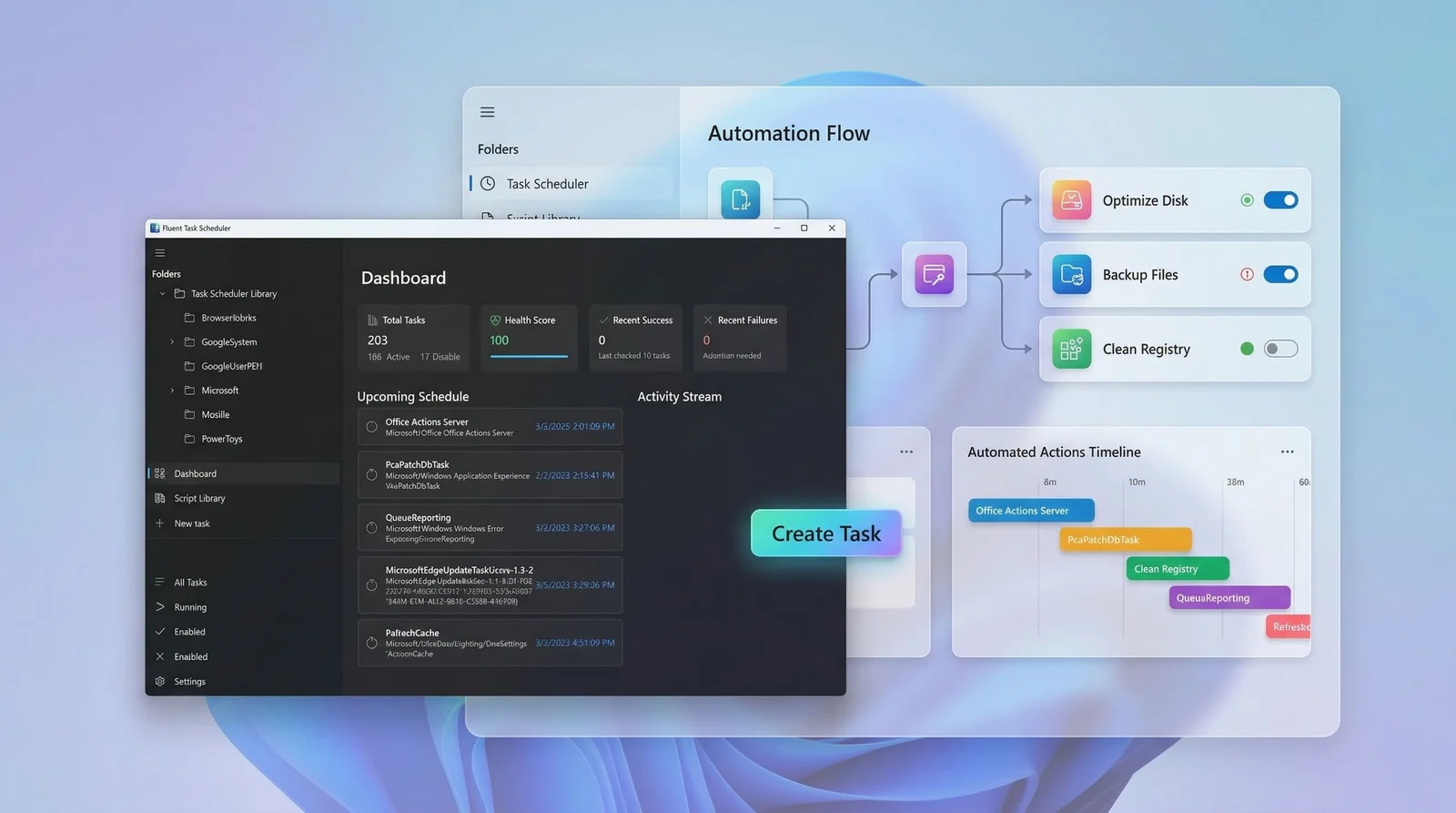Expand the GoogleSystem folder
Viewport: 1456px width, 813px height.
pyautogui.click(x=172, y=342)
